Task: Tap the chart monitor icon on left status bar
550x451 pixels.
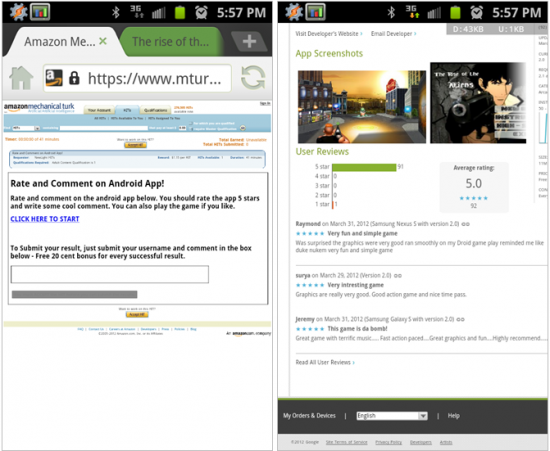Action: click(40, 12)
